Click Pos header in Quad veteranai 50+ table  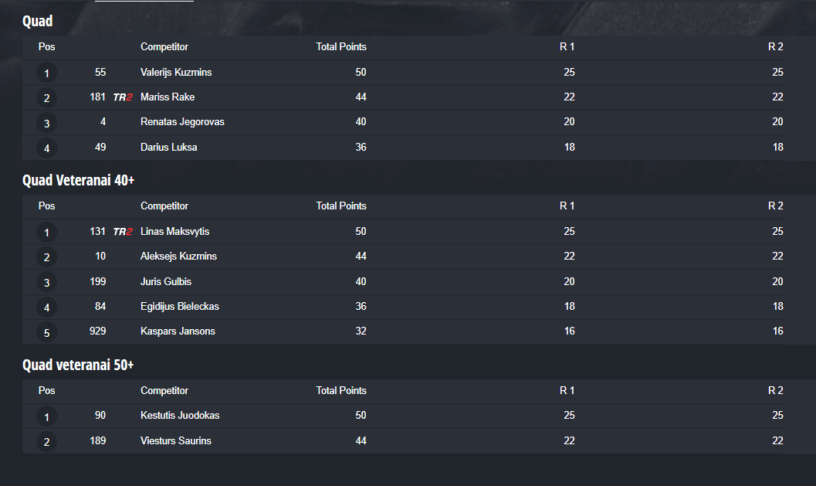tap(46, 390)
